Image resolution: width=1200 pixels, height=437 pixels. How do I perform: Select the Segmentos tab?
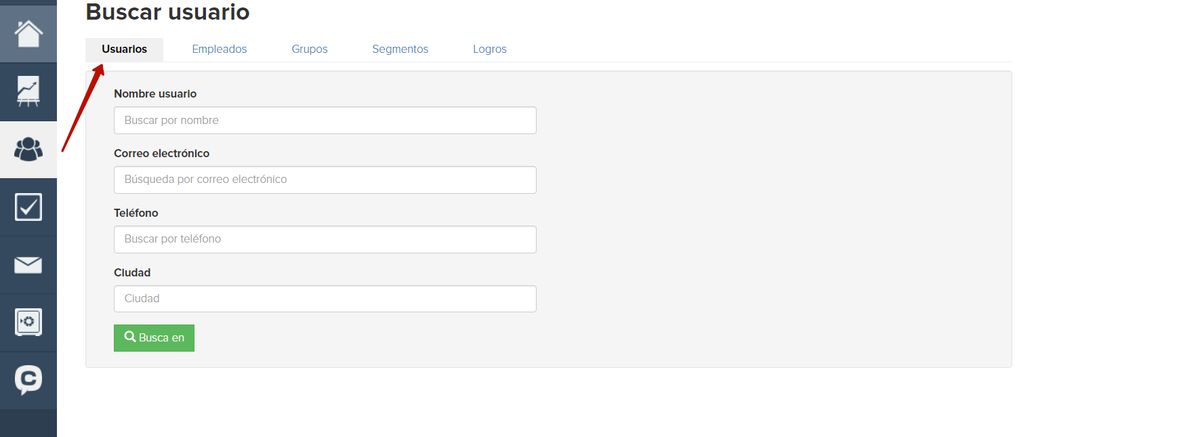coord(400,49)
